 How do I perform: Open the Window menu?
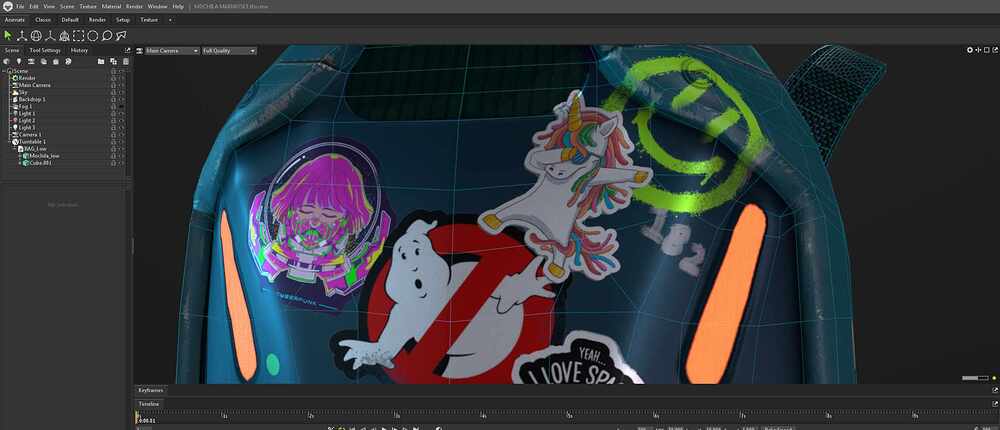(x=157, y=6)
